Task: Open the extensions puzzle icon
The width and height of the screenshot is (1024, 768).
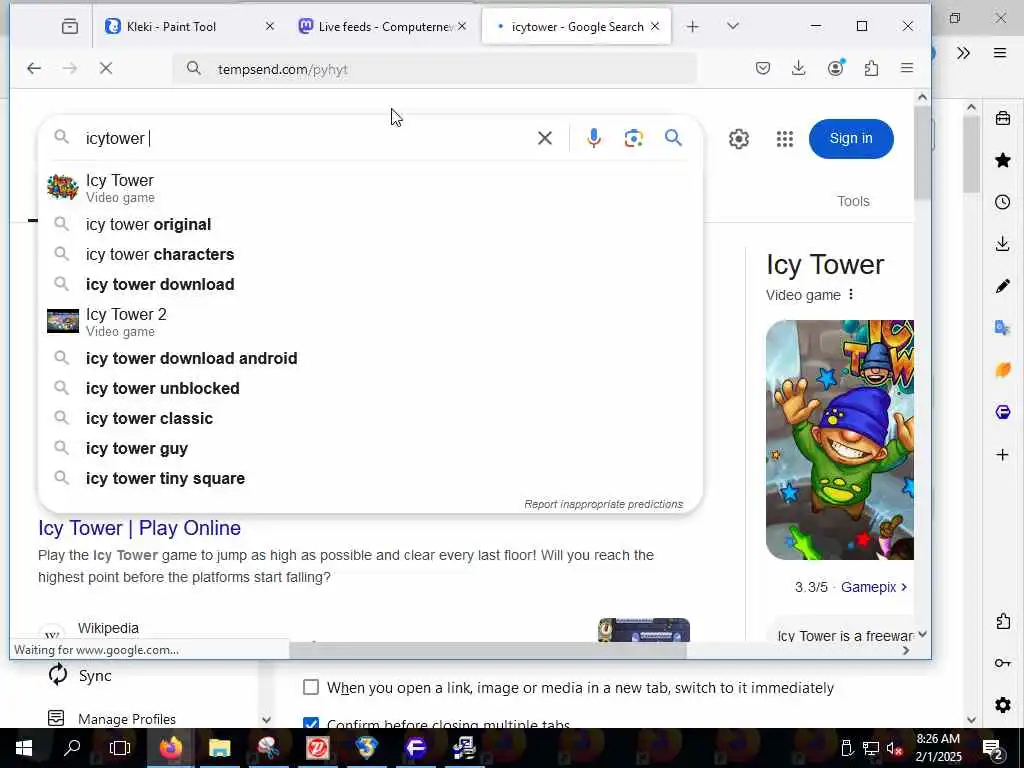Action: point(871,68)
